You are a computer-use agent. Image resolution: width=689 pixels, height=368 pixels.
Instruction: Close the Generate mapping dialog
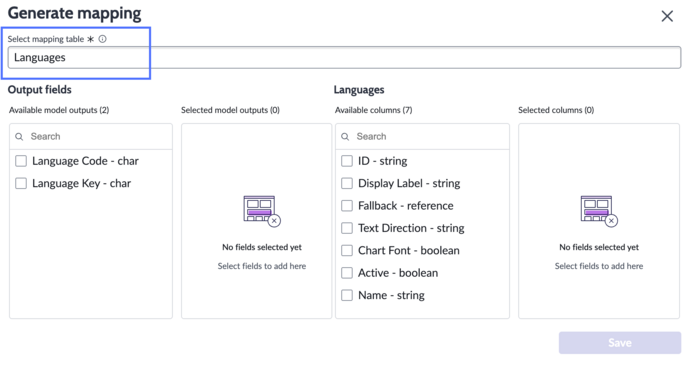tap(667, 16)
